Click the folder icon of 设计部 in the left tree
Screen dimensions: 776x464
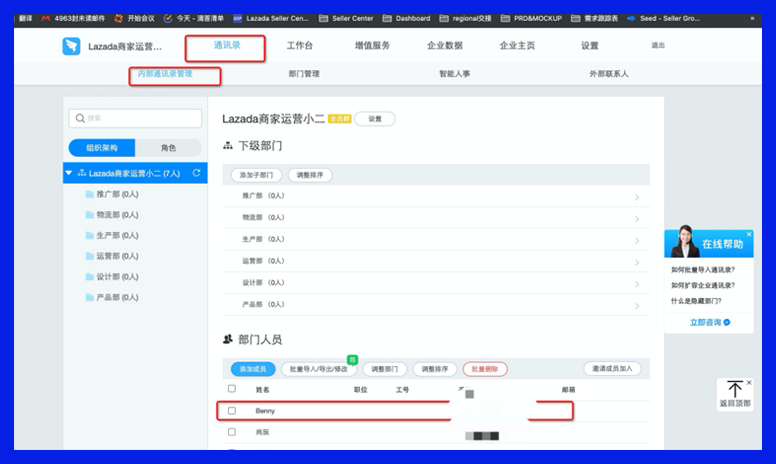coord(90,277)
